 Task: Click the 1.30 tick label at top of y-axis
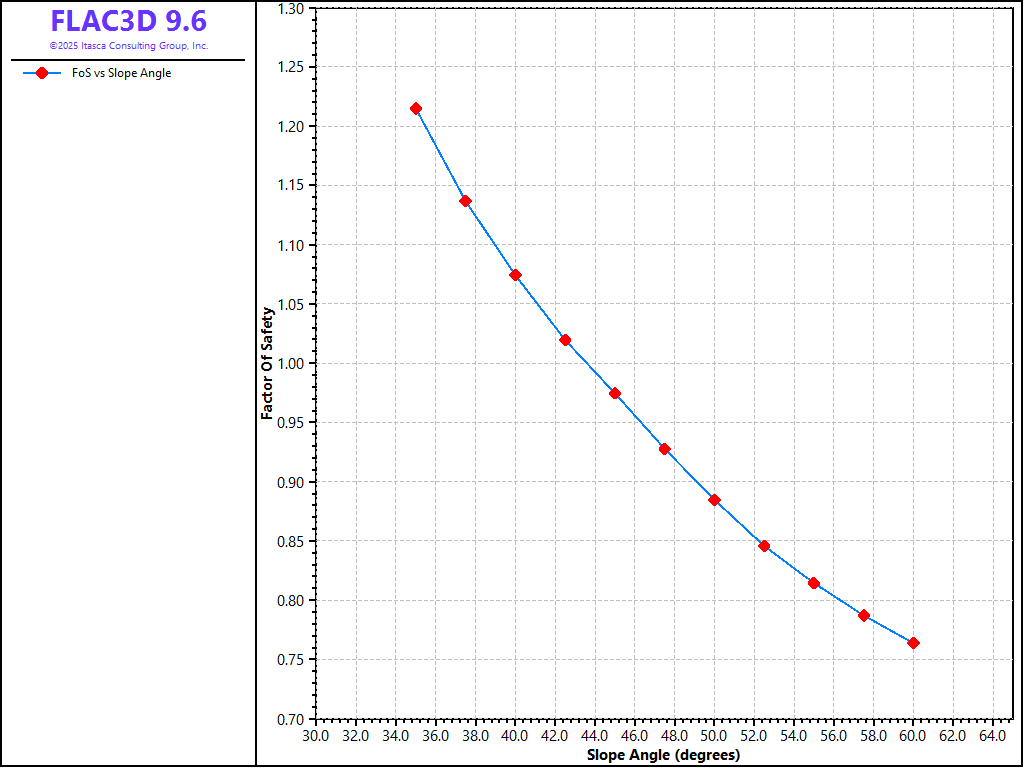pos(291,8)
